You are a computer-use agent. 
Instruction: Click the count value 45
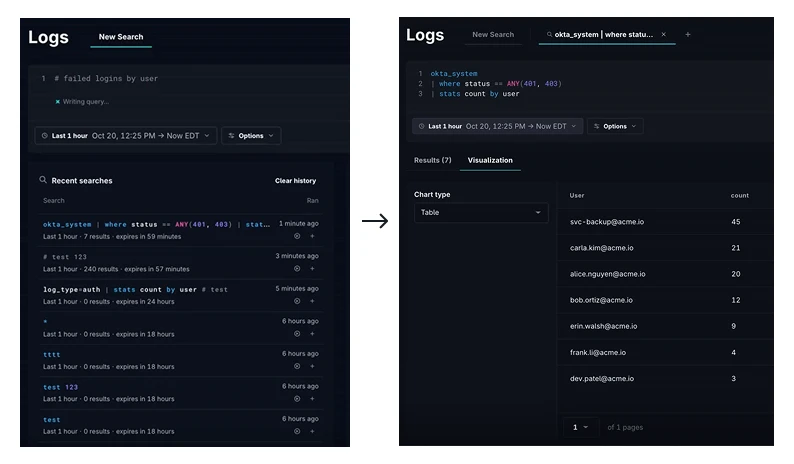(736, 222)
